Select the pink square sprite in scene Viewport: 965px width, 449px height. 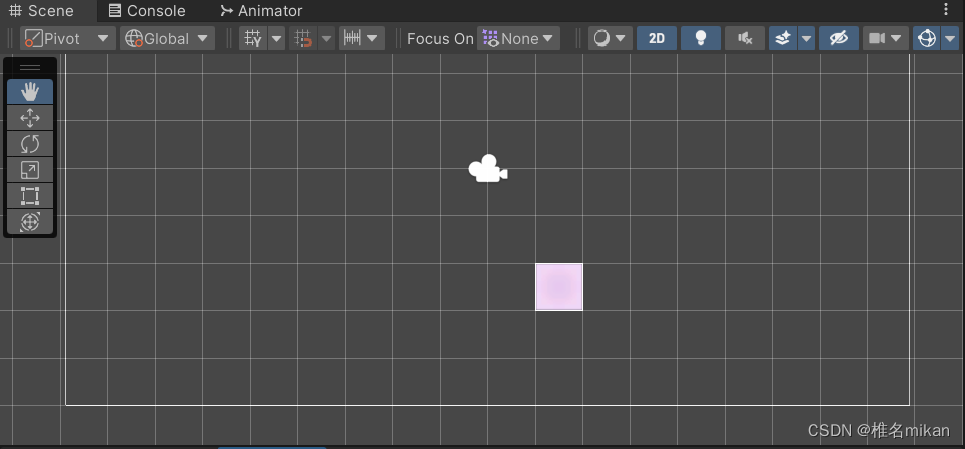coord(559,287)
